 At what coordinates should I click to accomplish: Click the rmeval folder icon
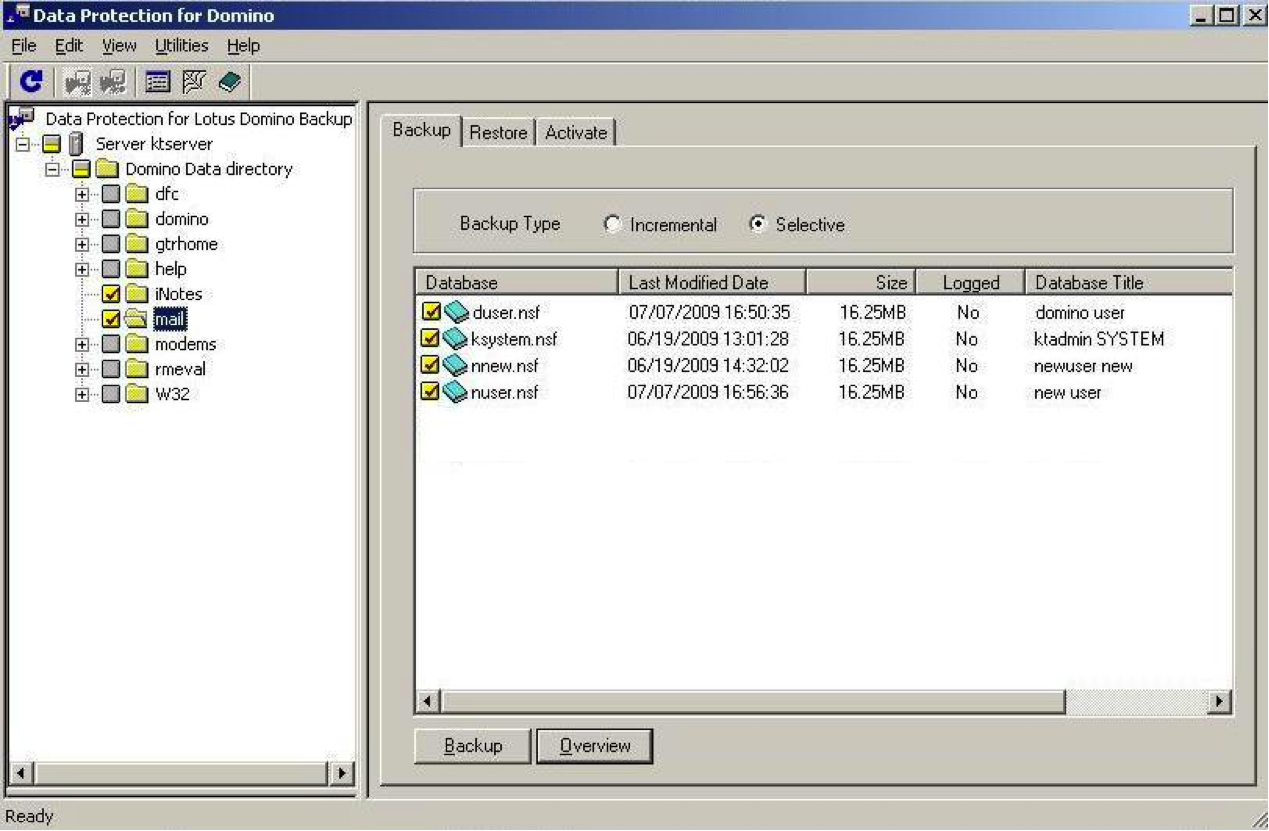tap(137, 369)
